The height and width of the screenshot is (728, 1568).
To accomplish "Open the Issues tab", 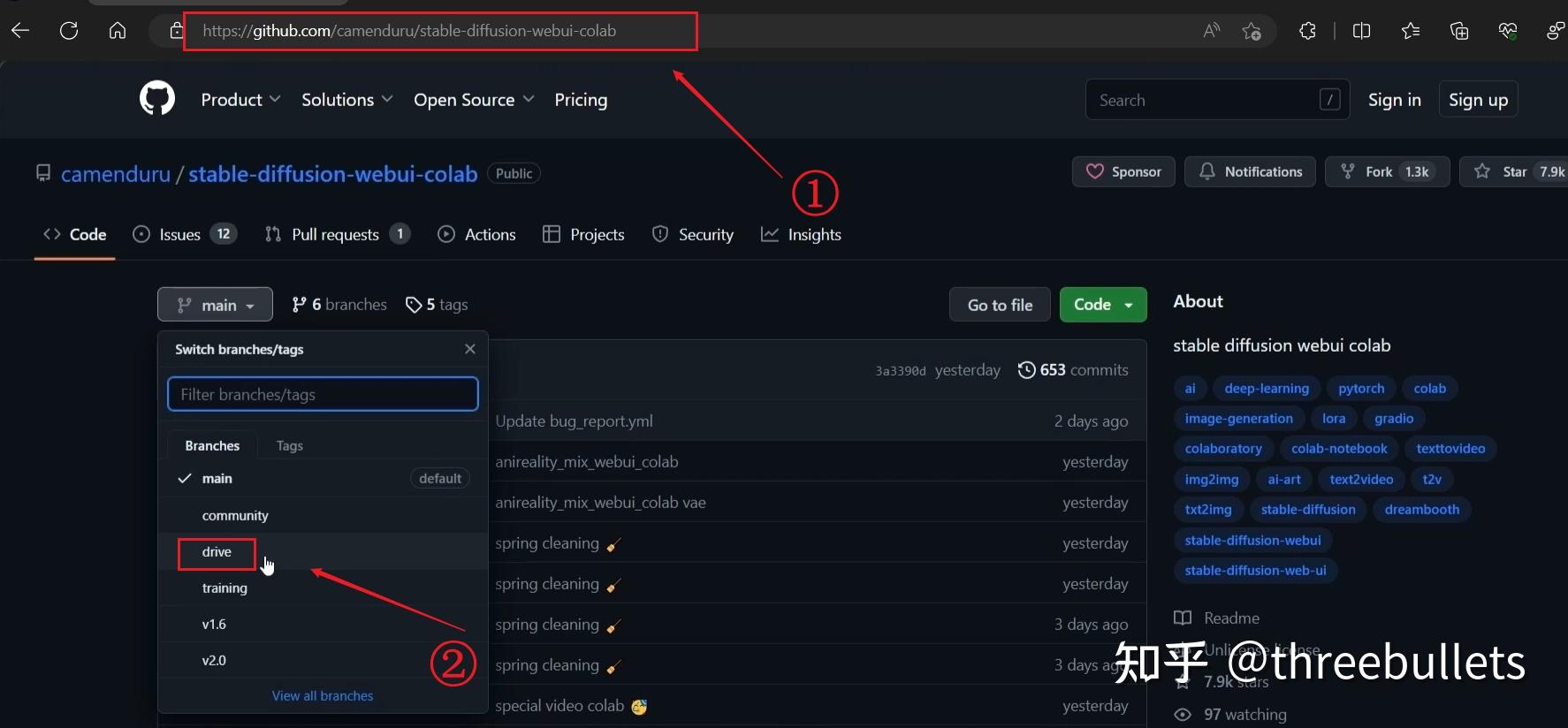I will [185, 234].
